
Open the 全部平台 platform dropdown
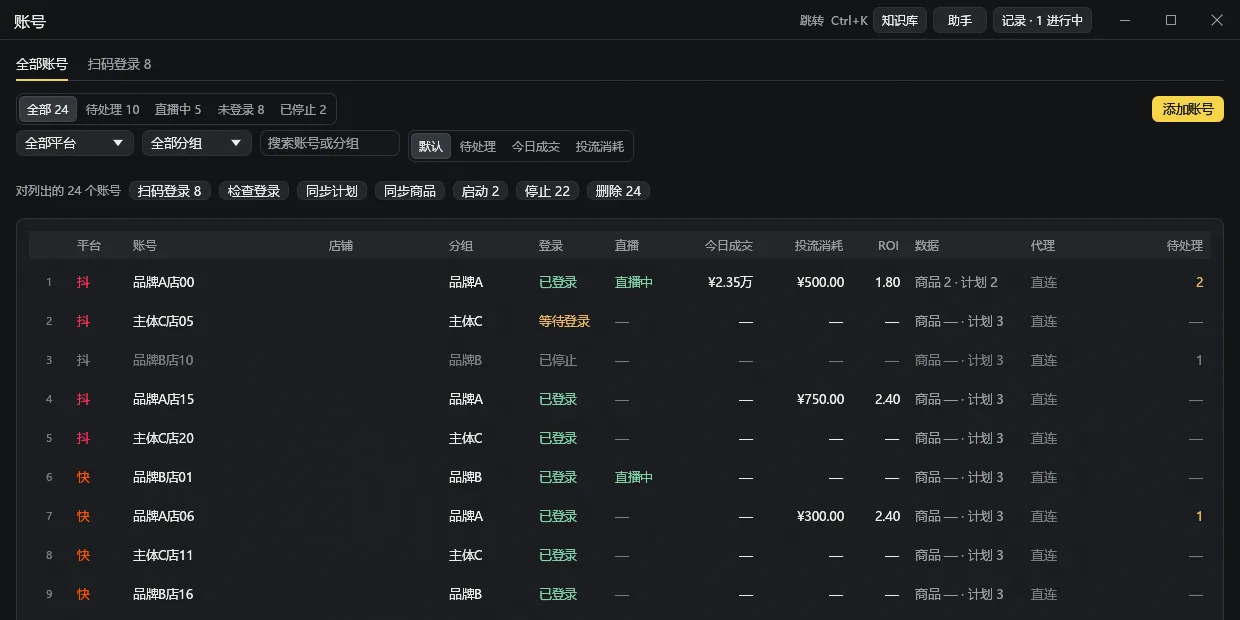75,143
